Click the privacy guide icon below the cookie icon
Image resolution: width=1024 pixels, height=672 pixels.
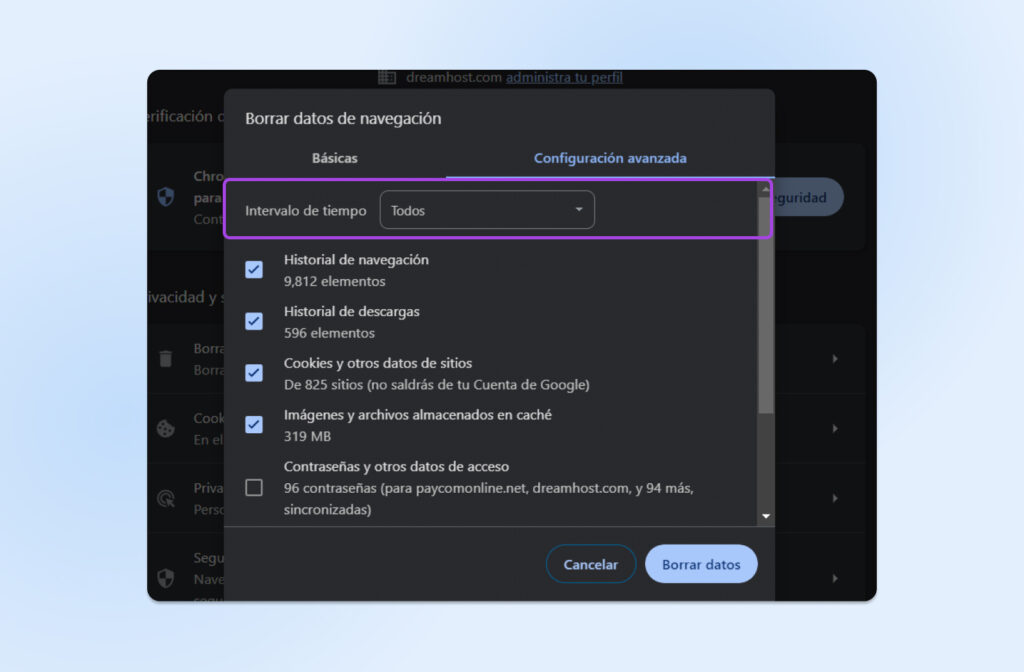tap(166, 498)
